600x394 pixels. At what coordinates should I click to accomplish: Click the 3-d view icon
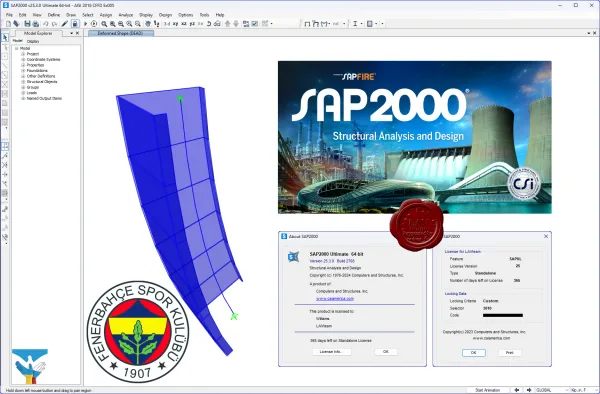click(x=167, y=24)
